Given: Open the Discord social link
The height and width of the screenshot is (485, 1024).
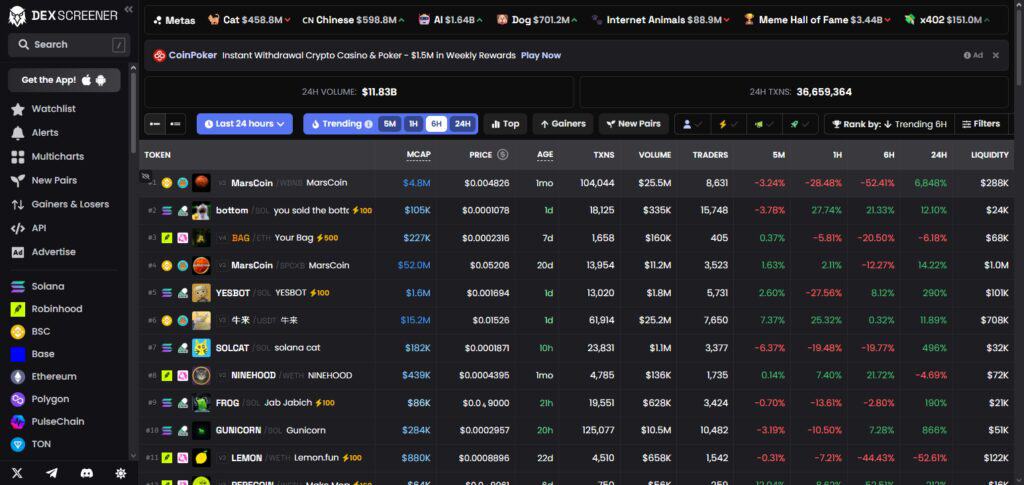Looking at the screenshot, I should [x=86, y=473].
